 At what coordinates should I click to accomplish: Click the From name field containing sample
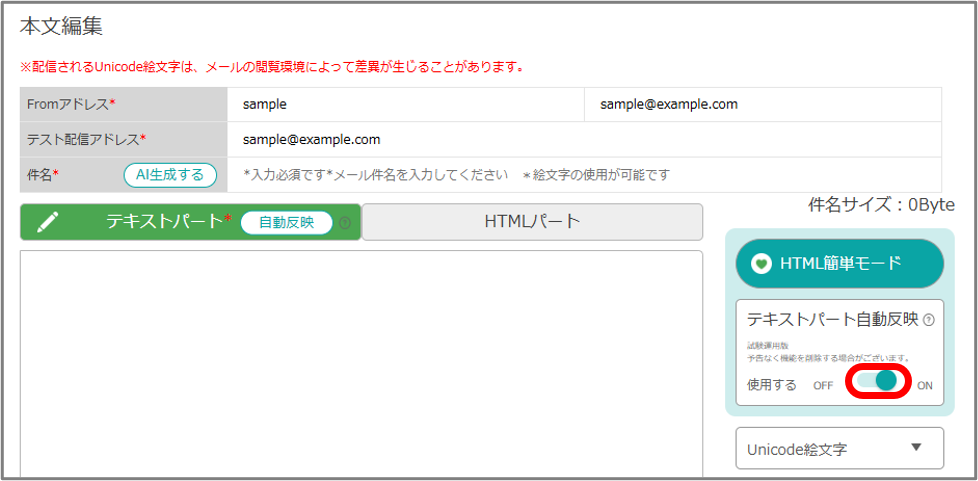coord(406,105)
